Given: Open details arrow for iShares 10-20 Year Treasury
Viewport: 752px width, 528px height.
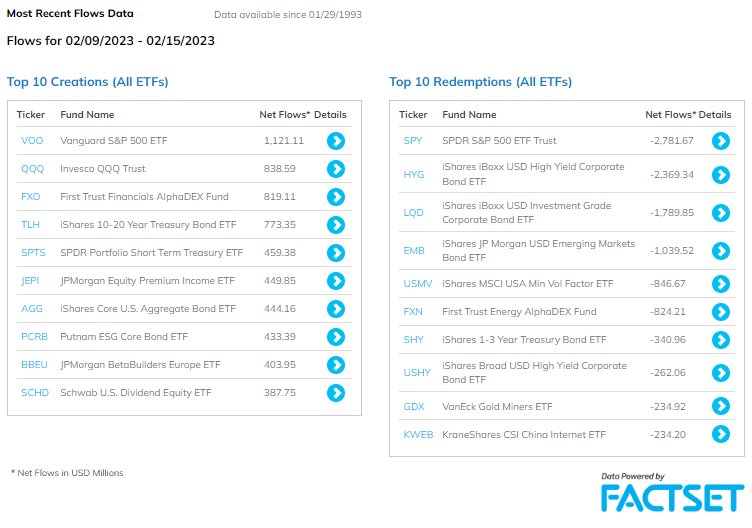Looking at the screenshot, I should [336, 225].
